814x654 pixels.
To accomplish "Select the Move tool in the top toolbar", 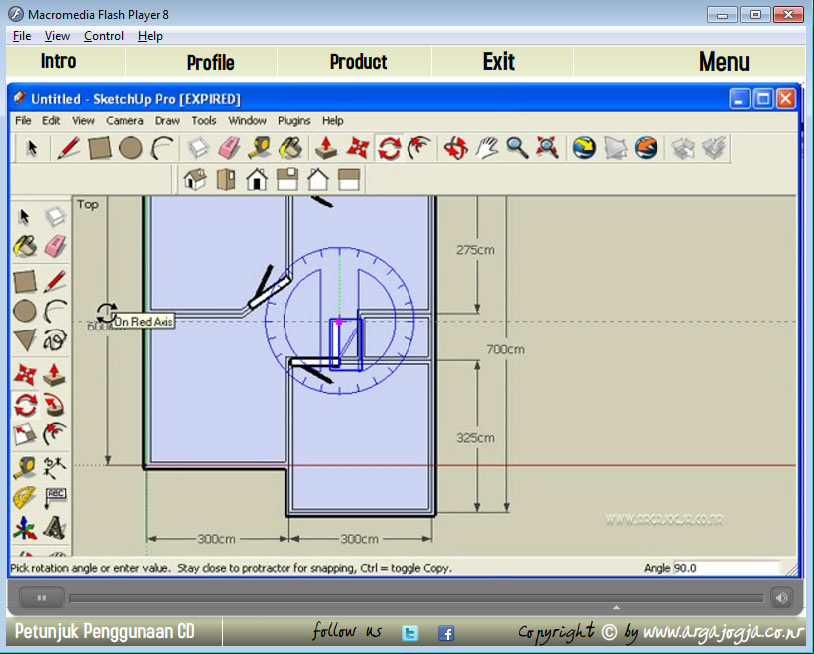I will (358, 148).
